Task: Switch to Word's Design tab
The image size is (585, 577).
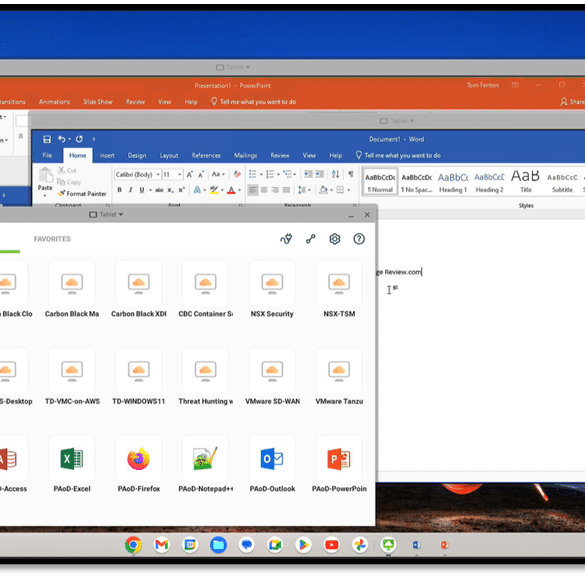Action: click(x=137, y=156)
